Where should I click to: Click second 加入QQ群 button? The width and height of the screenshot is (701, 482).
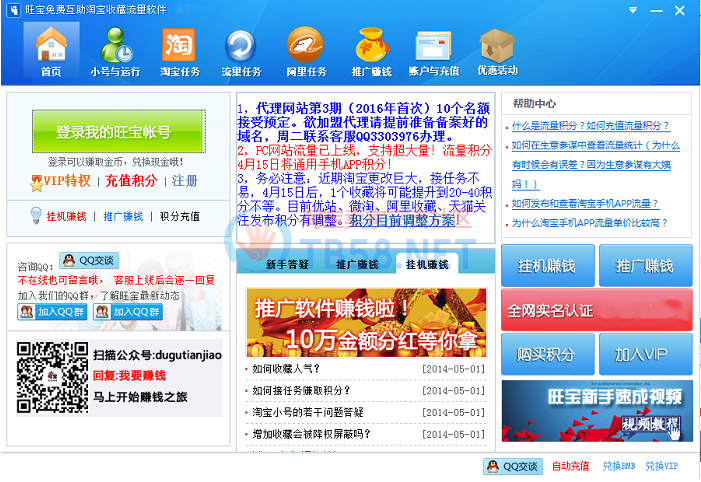click(x=128, y=312)
